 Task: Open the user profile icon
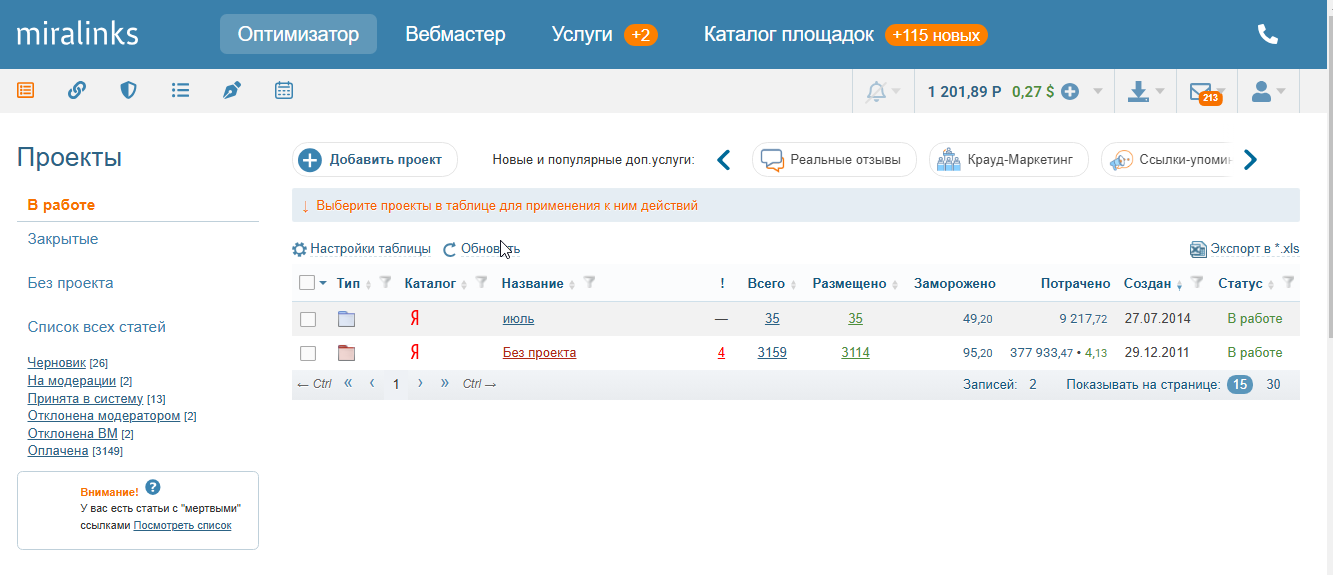(1261, 91)
